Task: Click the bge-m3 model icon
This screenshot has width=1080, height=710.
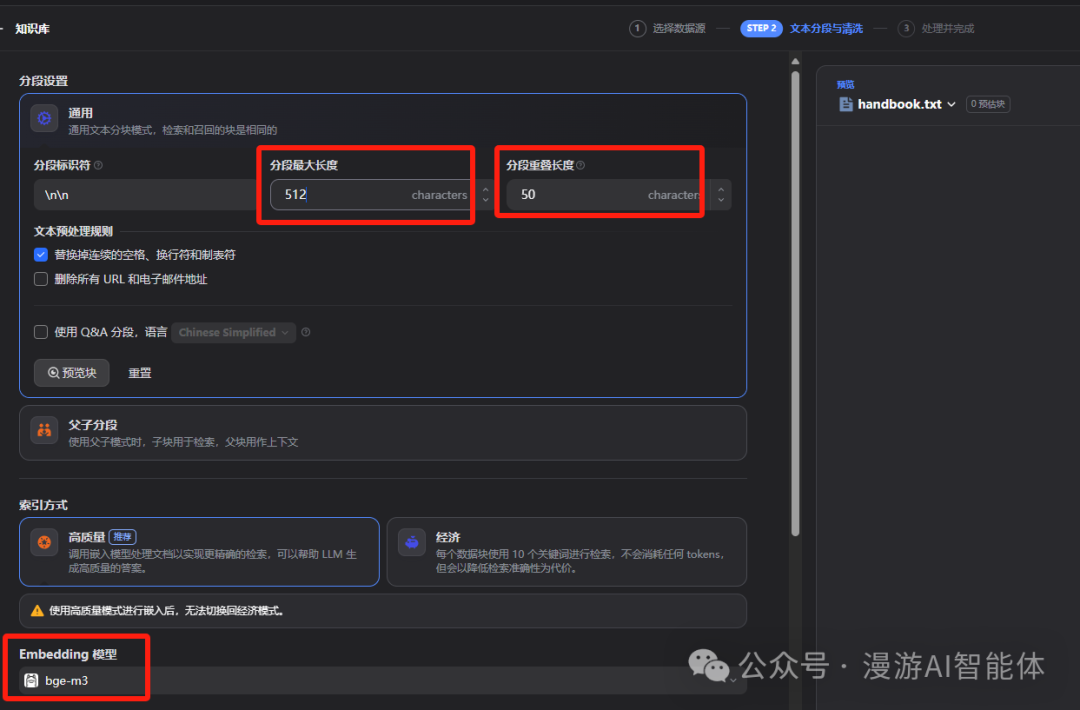Action: coord(31,681)
